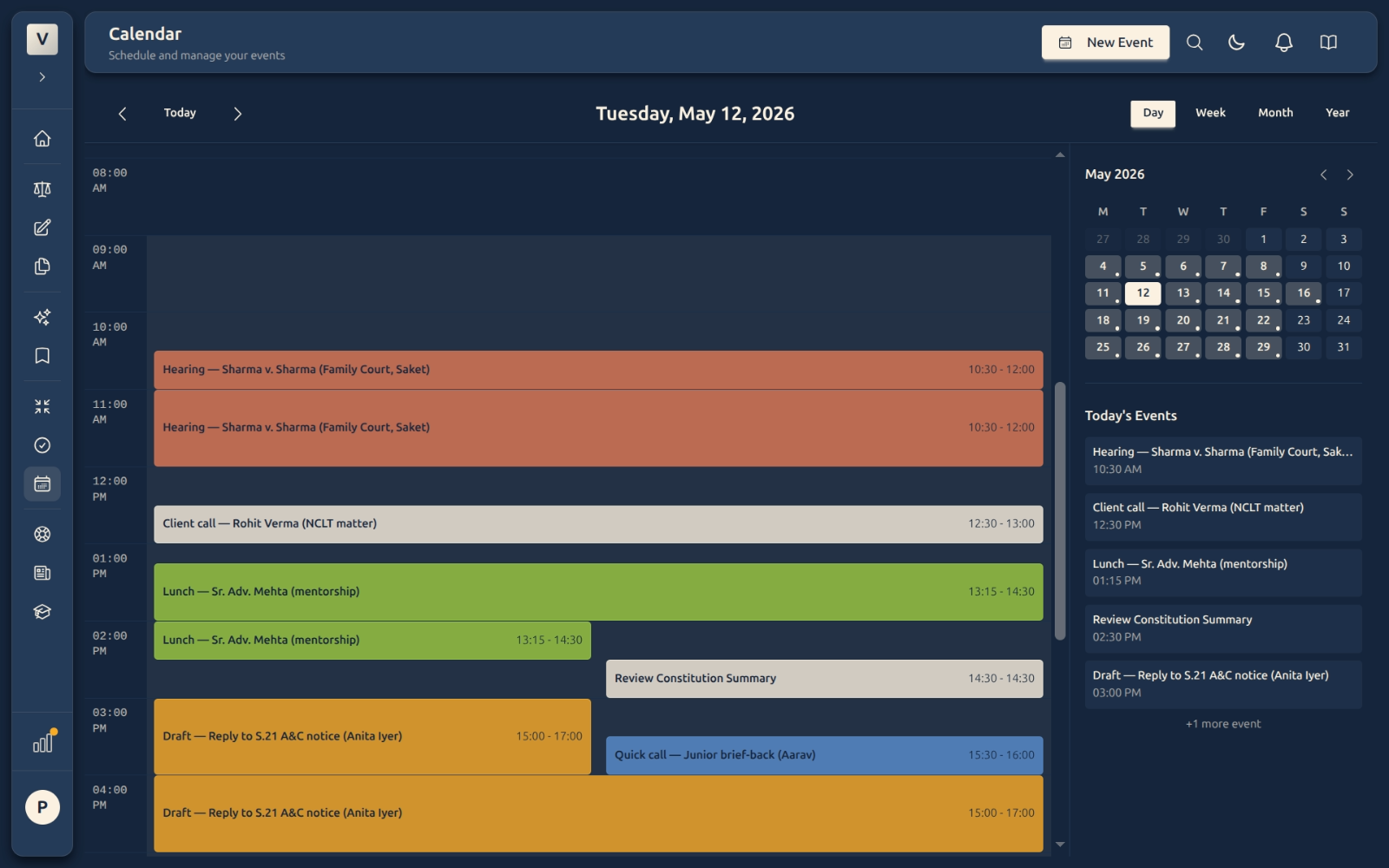Image resolution: width=1389 pixels, height=868 pixels.
Task: Click the 09:00 AM empty time slot
Action: [x=598, y=273]
